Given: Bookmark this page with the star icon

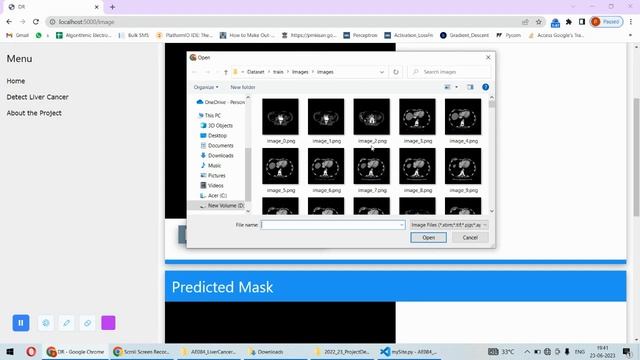Looking at the screenshot, I should (538, 22).
